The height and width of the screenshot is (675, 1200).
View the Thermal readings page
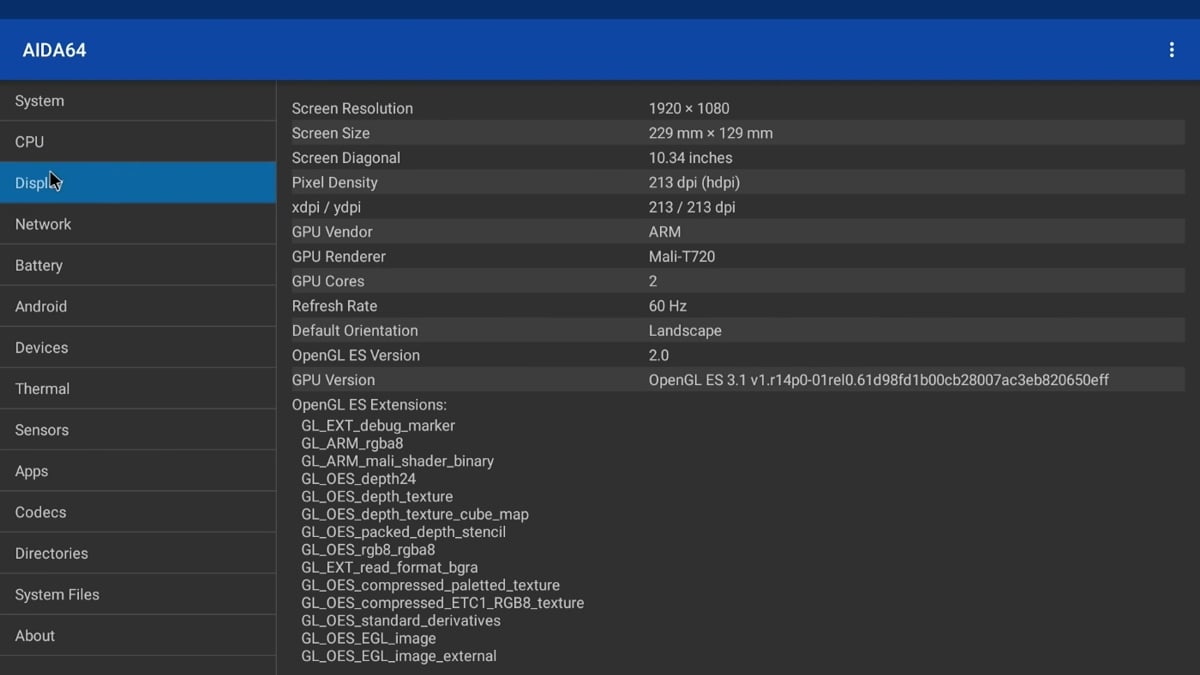(x=42, y=388)
